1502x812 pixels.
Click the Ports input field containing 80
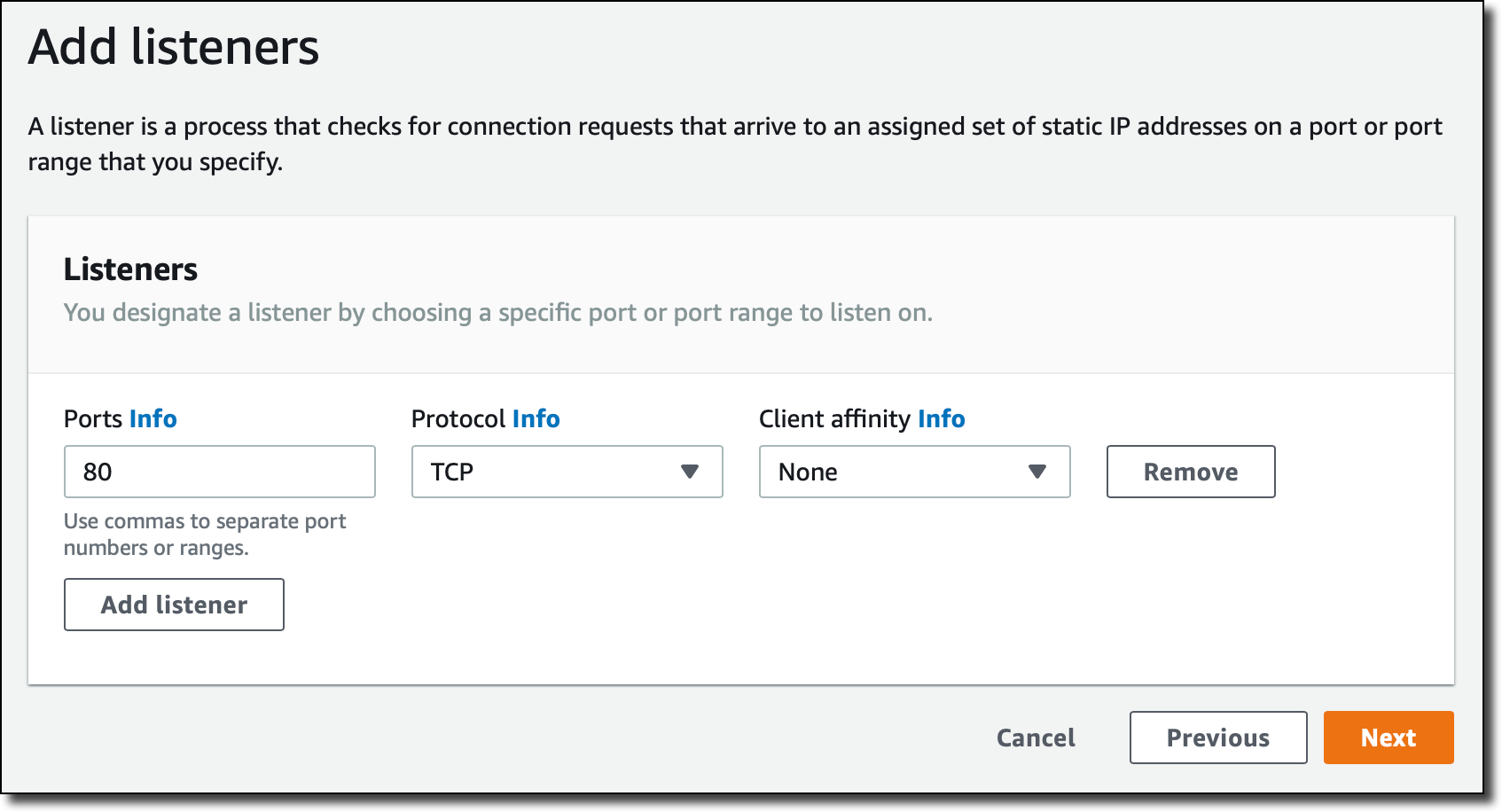(x=219, y=472)
